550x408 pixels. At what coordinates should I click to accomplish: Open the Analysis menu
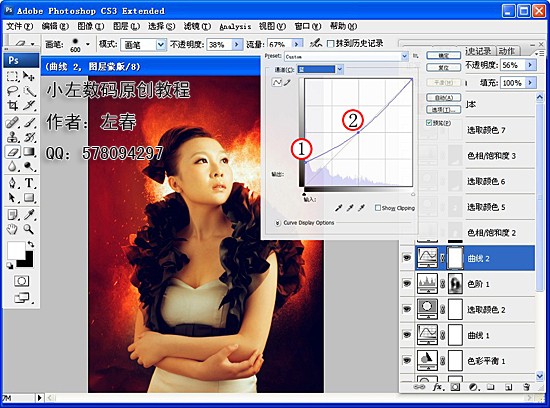pyautogui.click(x=235, y=26)
